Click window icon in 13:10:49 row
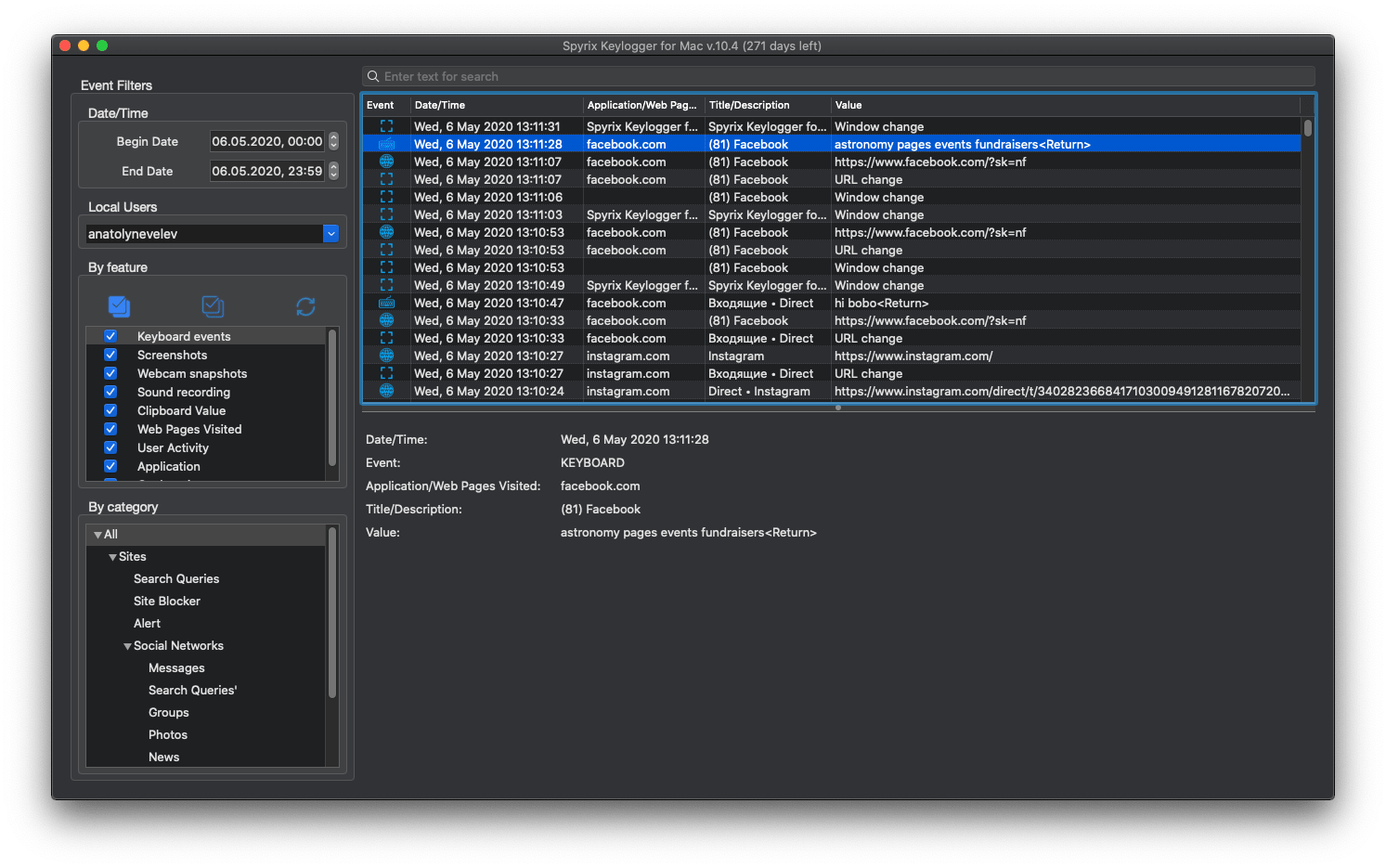Viewport: 1386px width, 868px height. click(386, 285)
